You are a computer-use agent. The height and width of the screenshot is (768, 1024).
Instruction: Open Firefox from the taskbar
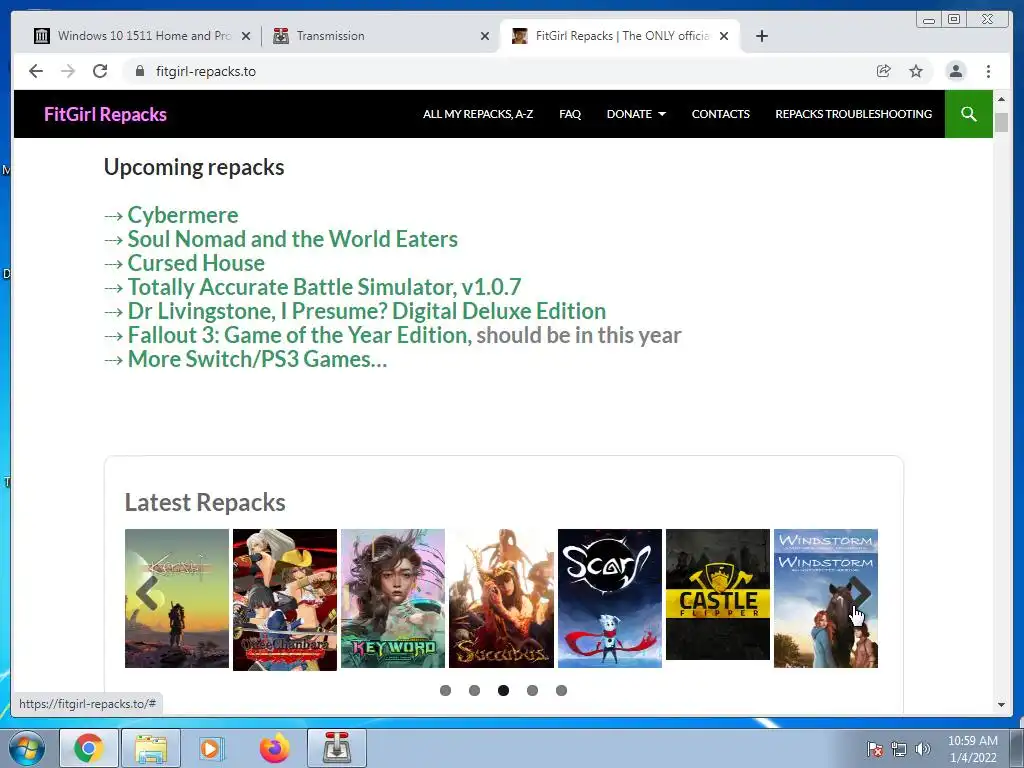coord(274,748)
